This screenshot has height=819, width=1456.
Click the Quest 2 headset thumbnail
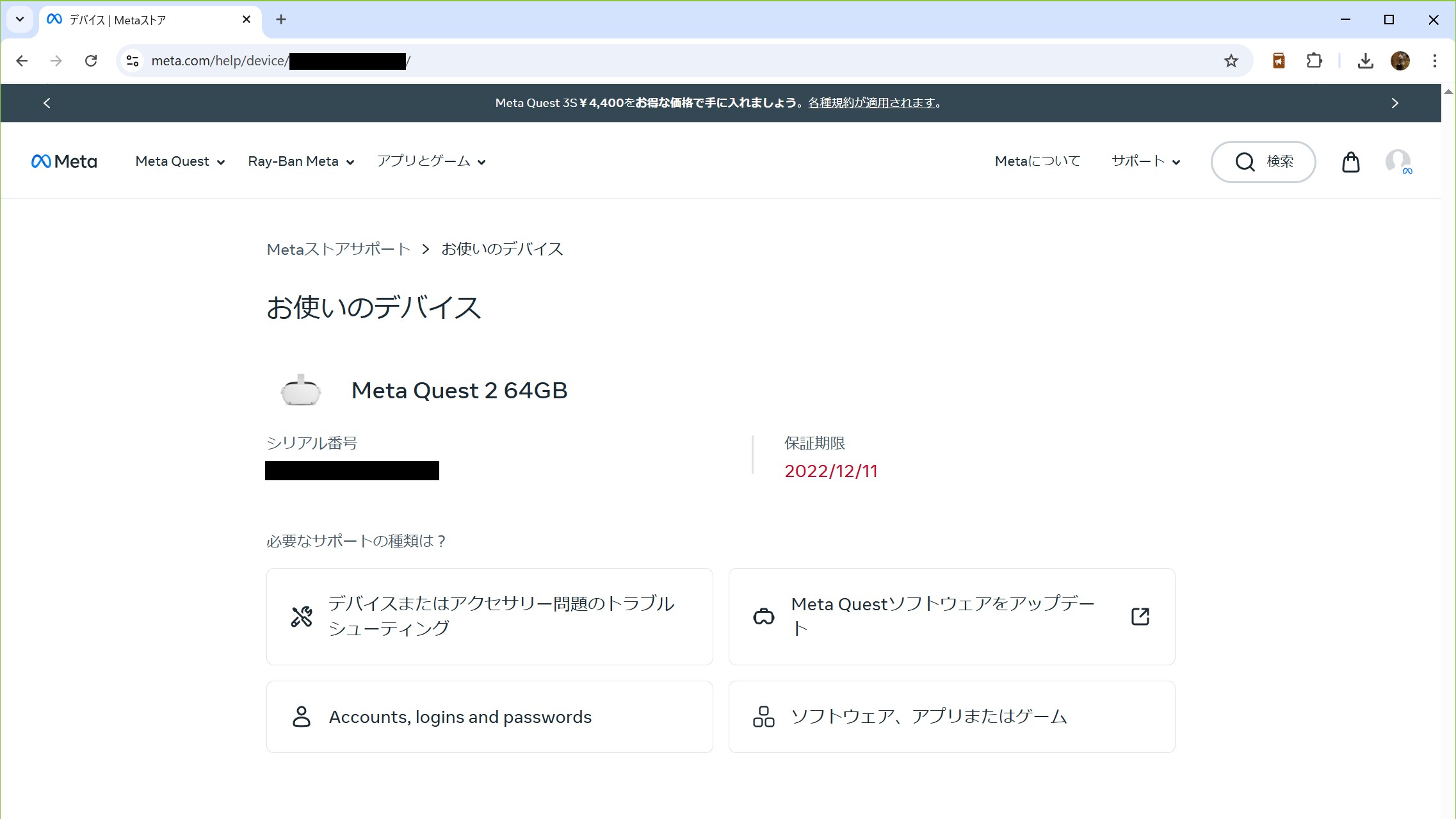pyautogui.click(x=300, y=390)
